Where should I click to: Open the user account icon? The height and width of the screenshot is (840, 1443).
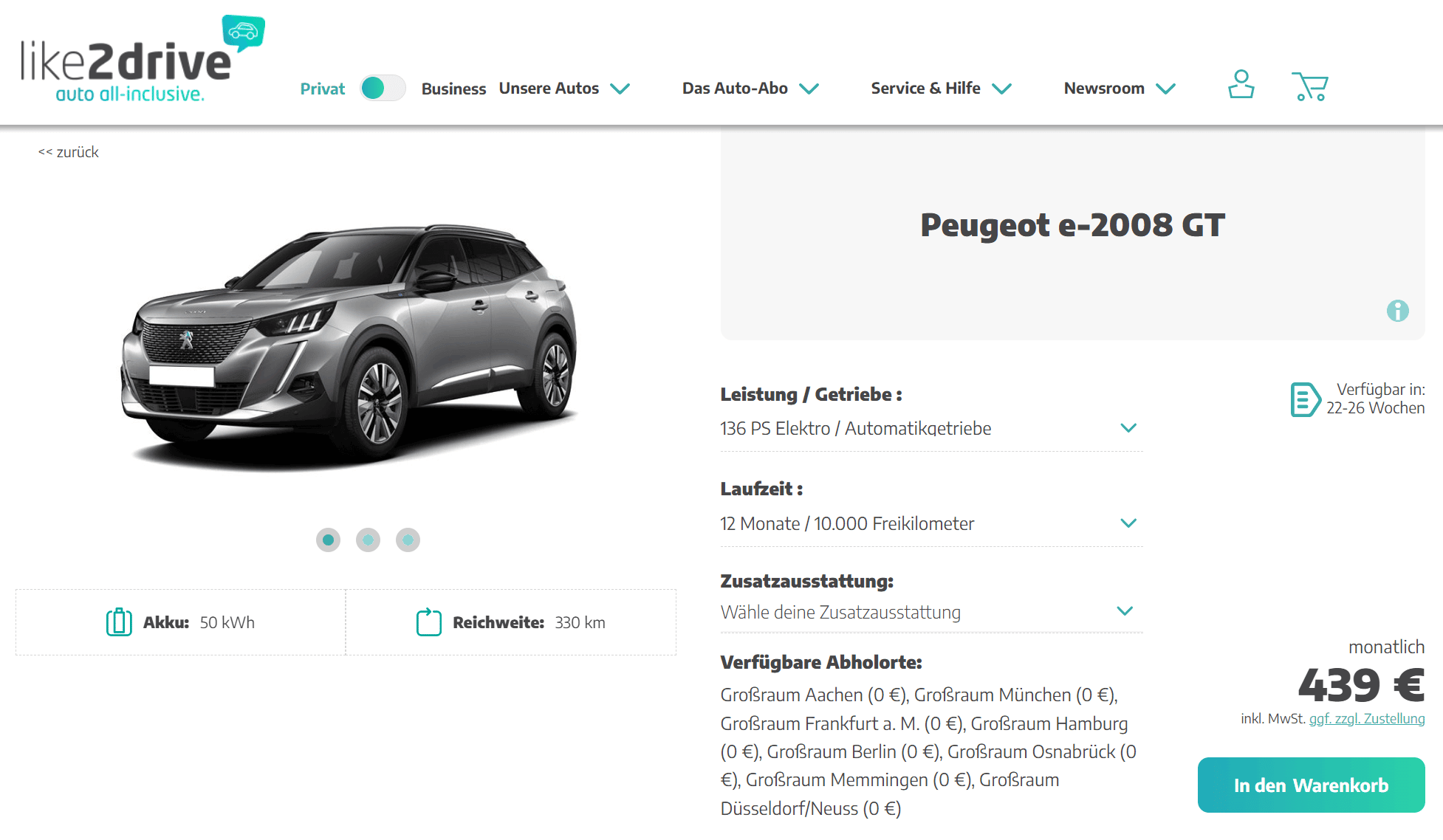[1241, 84]
